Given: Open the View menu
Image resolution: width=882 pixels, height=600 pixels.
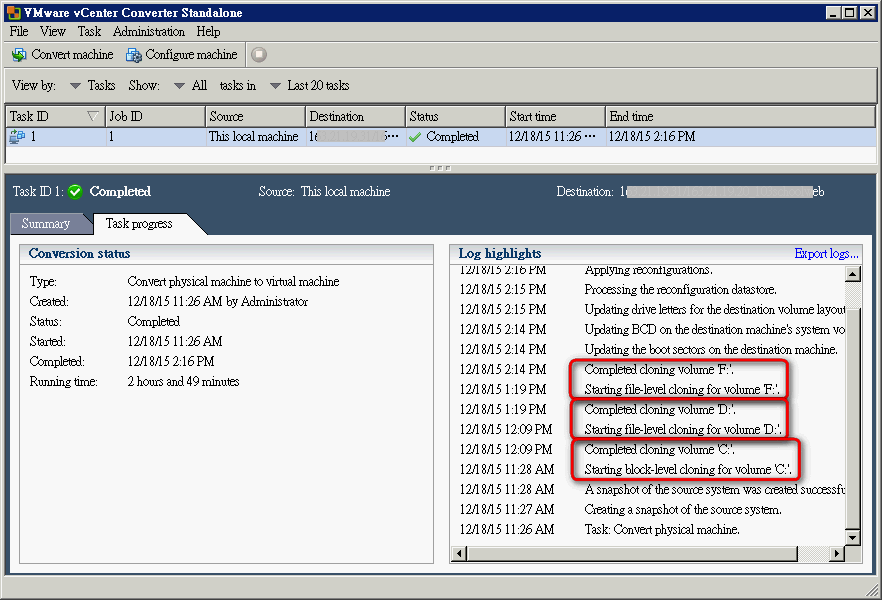Looking at the screenshot, I should (x=52, y=31).
